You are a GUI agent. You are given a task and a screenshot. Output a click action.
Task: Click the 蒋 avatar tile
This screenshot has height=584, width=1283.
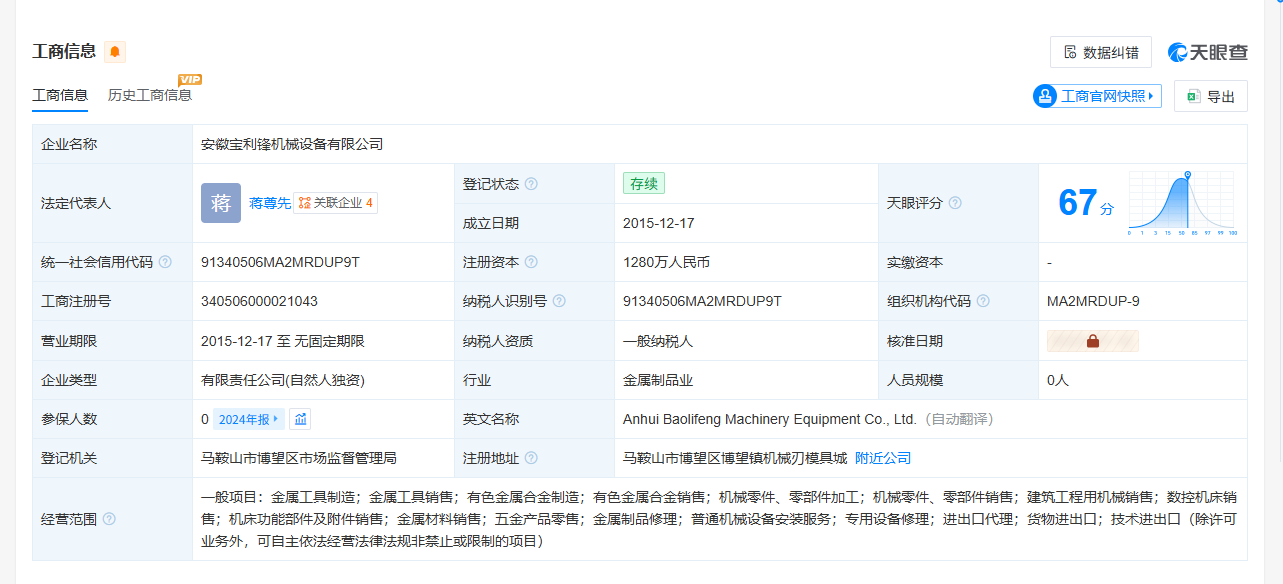221,203
